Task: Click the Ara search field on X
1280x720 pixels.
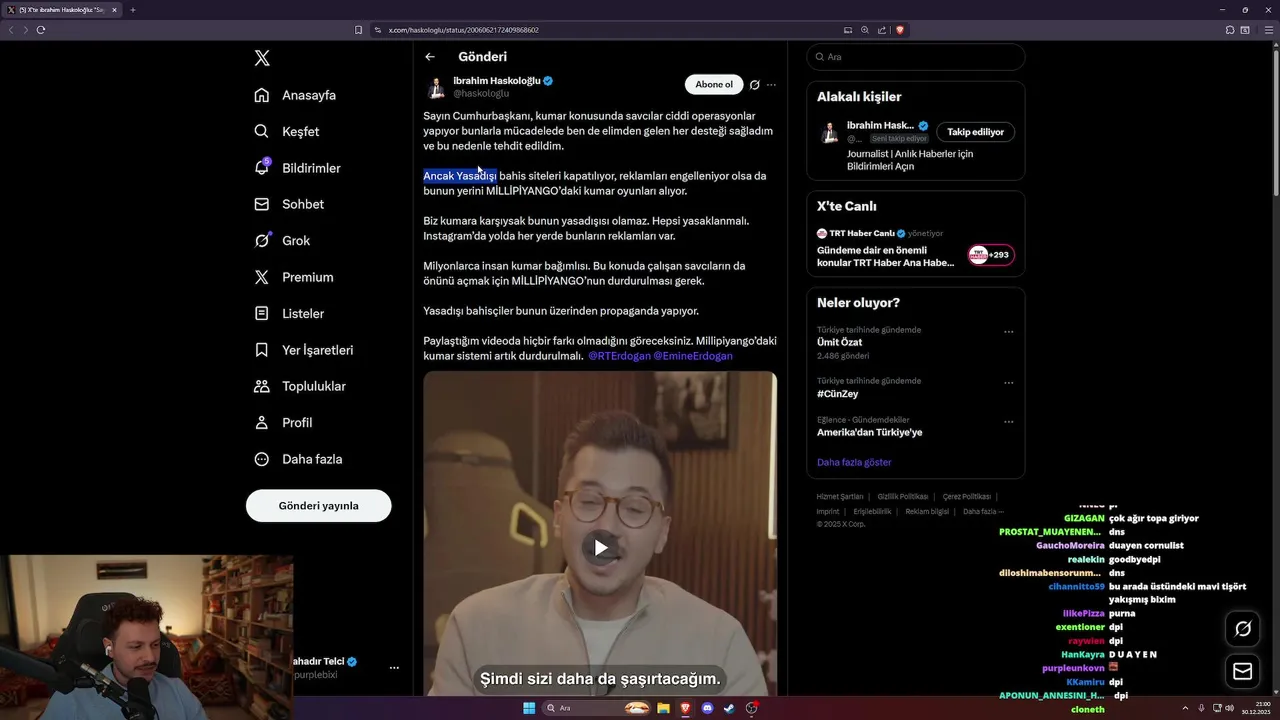Action: [x=916, y=57]
